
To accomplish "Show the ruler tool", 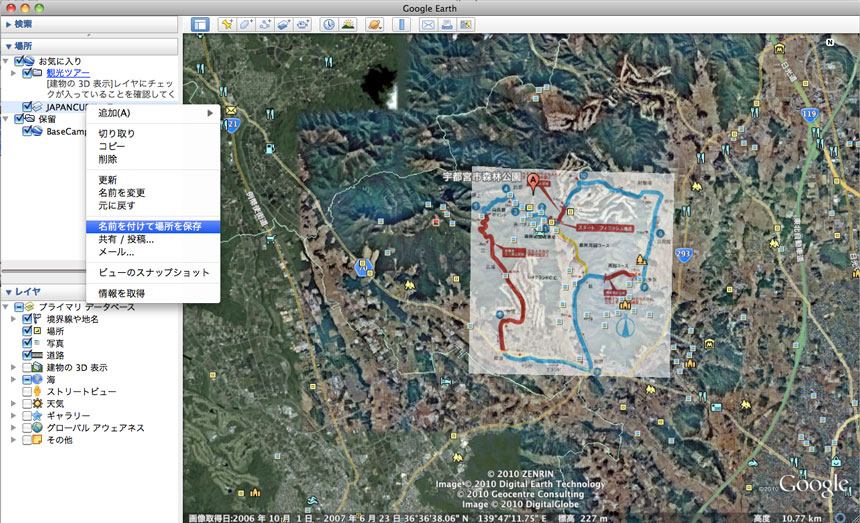I will pos(401,25).
